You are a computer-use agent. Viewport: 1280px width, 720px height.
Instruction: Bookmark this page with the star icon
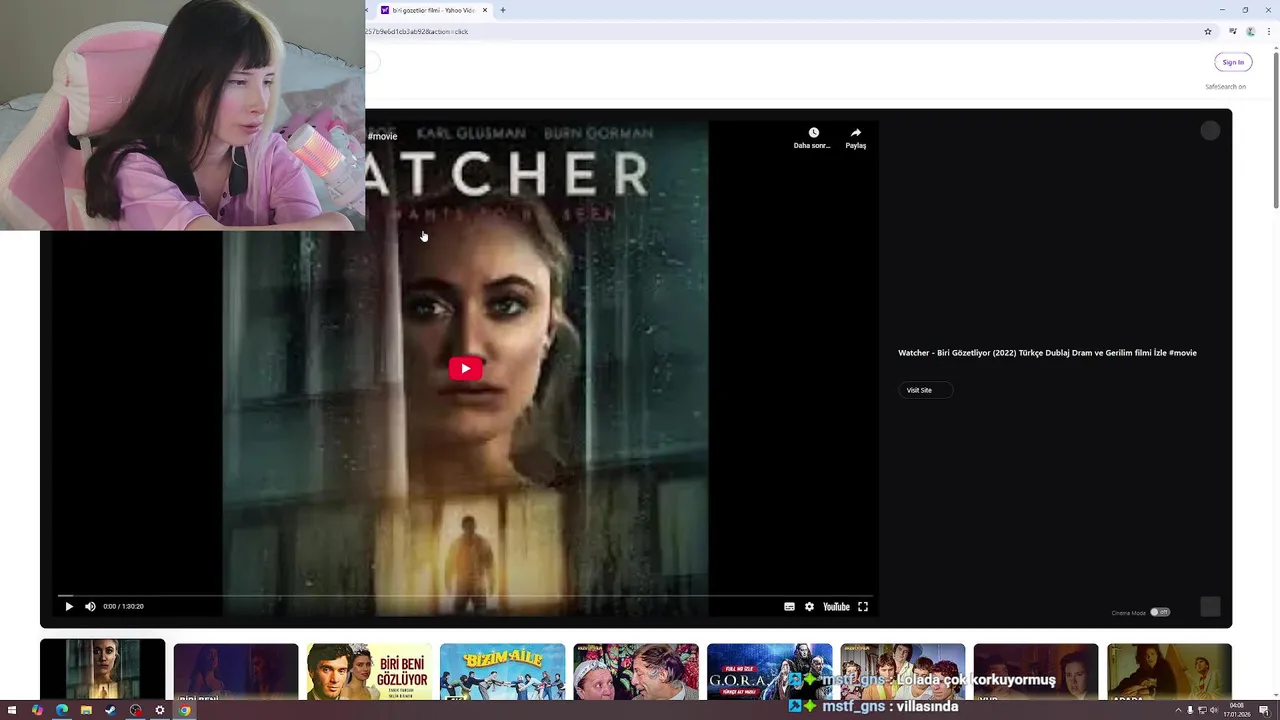pos(1208,31)
